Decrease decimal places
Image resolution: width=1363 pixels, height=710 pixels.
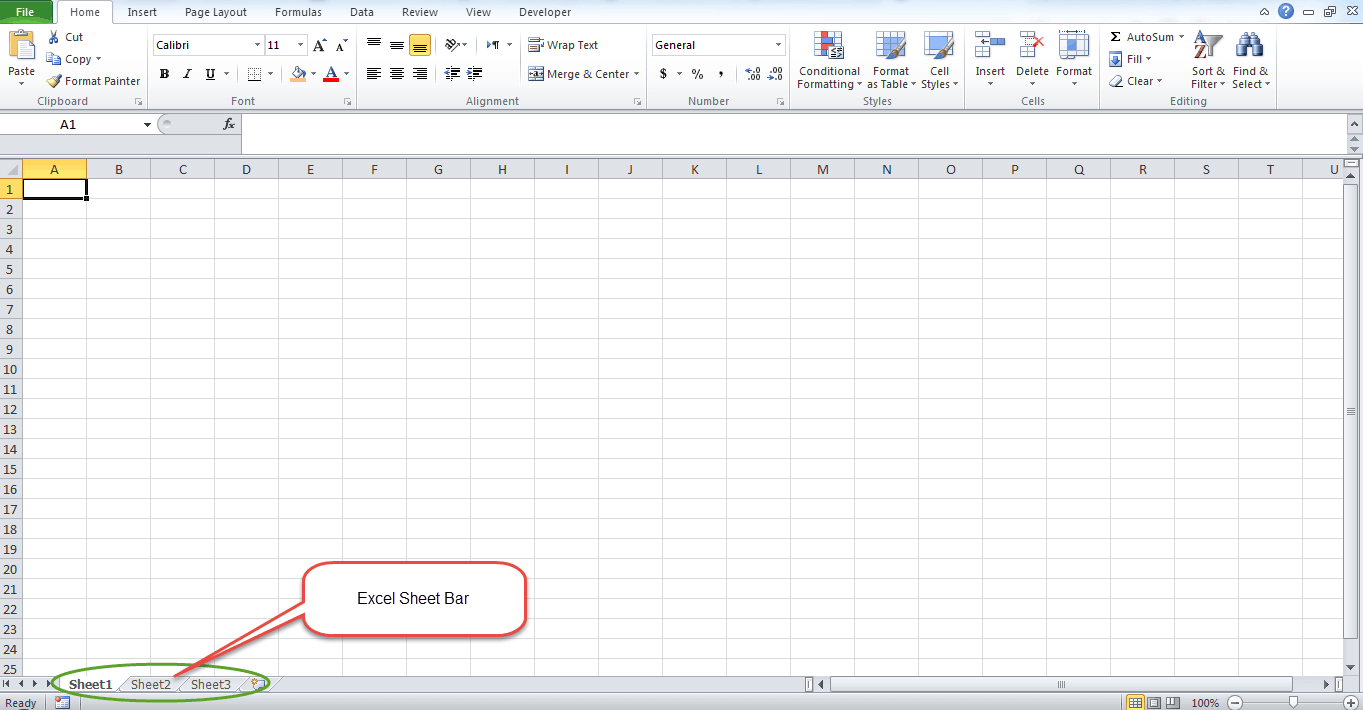tap(776, 74)
